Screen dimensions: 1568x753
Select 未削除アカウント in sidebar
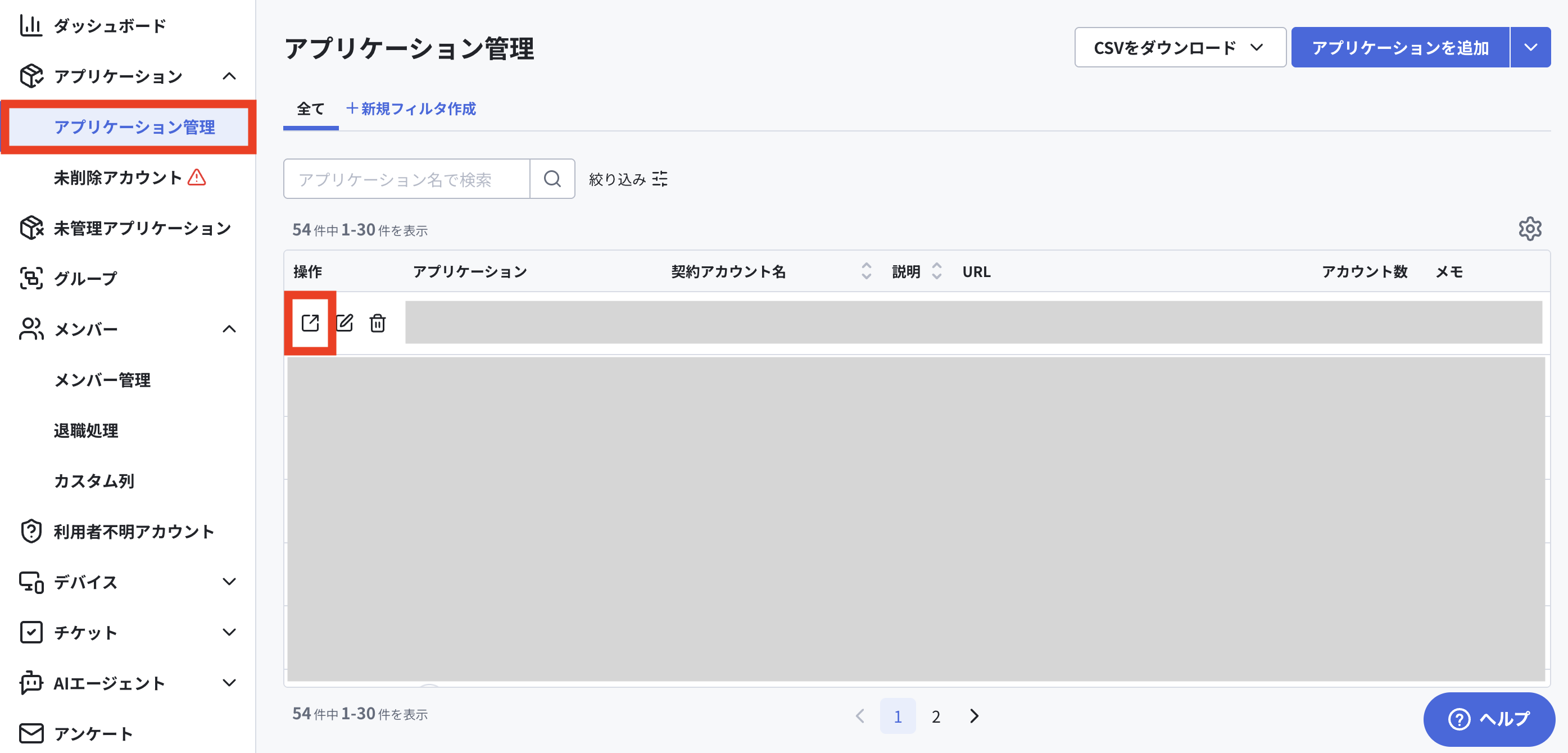pos(117,177)
